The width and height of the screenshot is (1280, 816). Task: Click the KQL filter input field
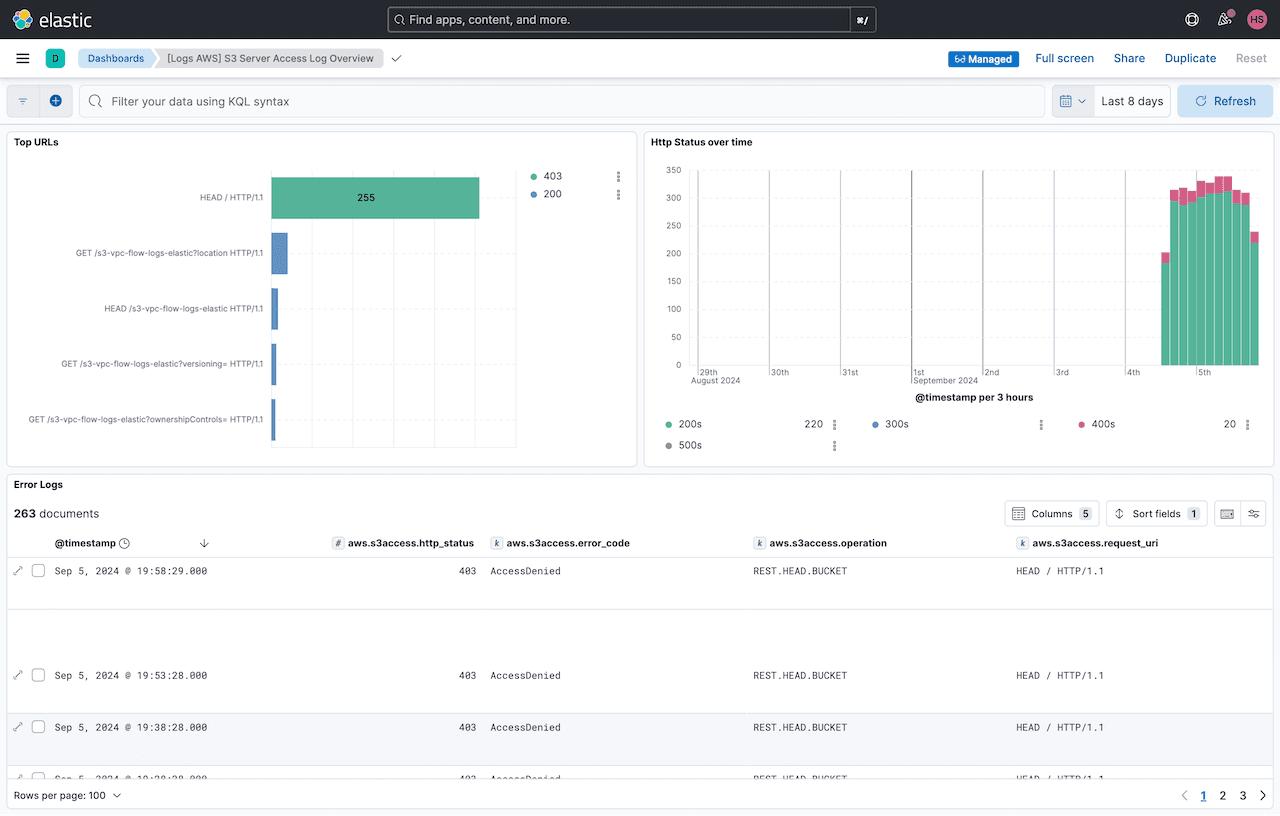click(x=400, y=100)
